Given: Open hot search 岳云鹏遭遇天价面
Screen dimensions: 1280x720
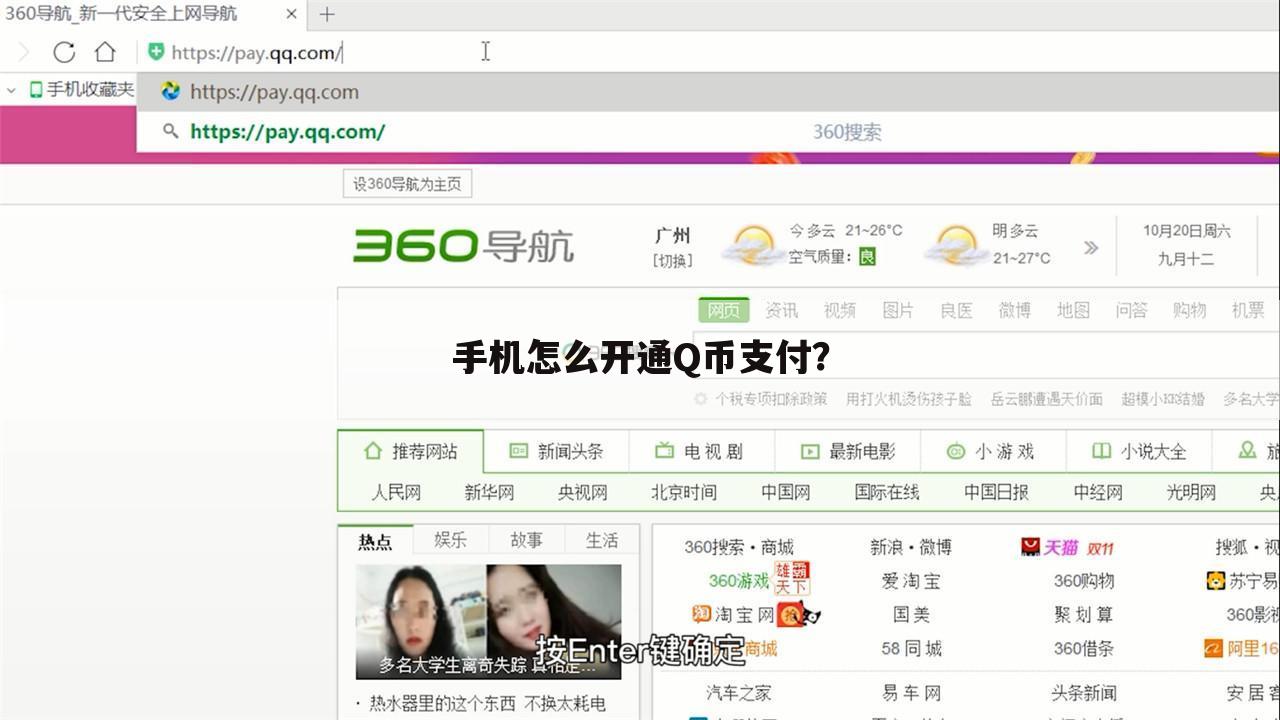Looking at the screenshot, I should point(1046,399).
